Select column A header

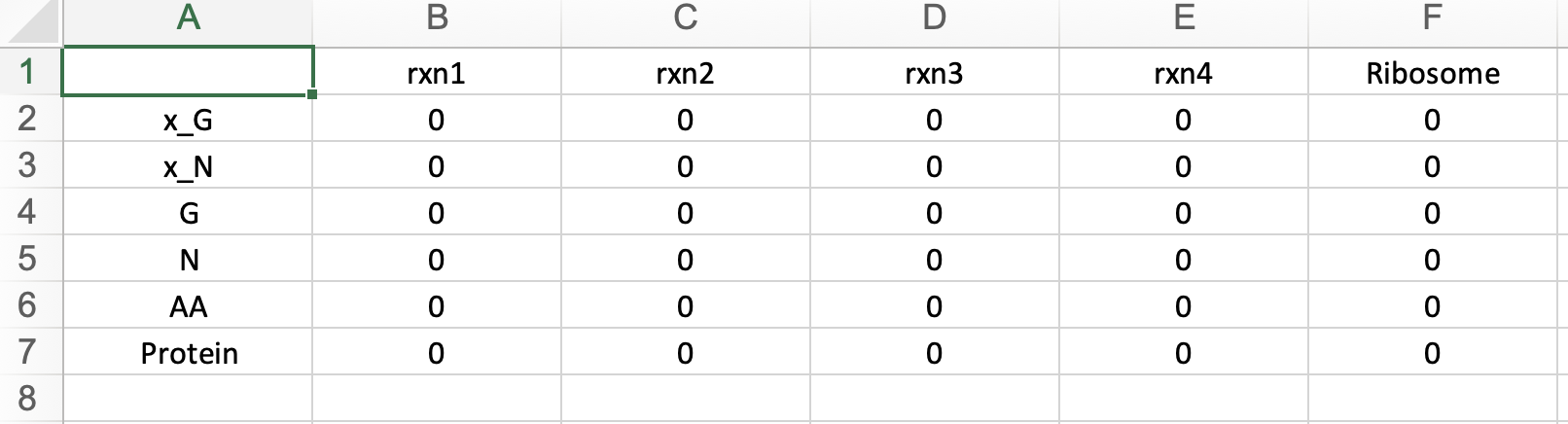(188, 18)
